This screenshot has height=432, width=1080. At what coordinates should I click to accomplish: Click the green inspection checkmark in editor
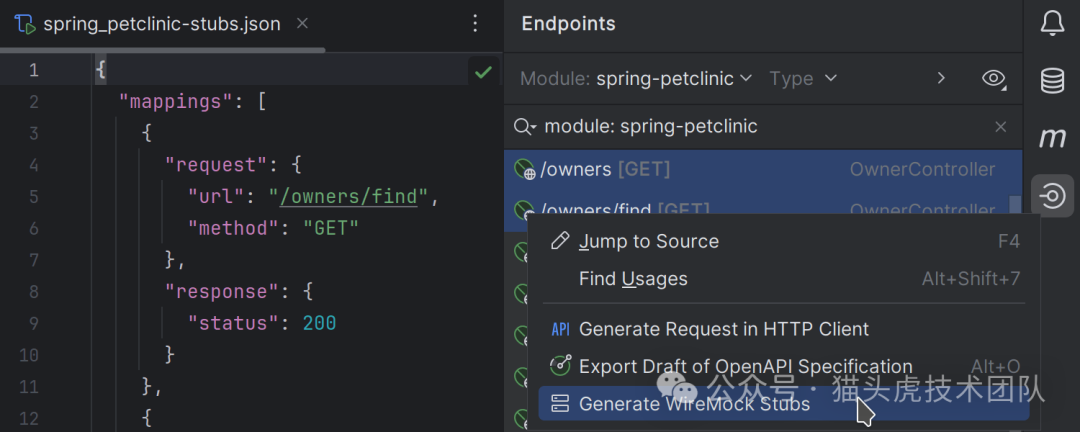pyautogui.click(x=483, y=71)
